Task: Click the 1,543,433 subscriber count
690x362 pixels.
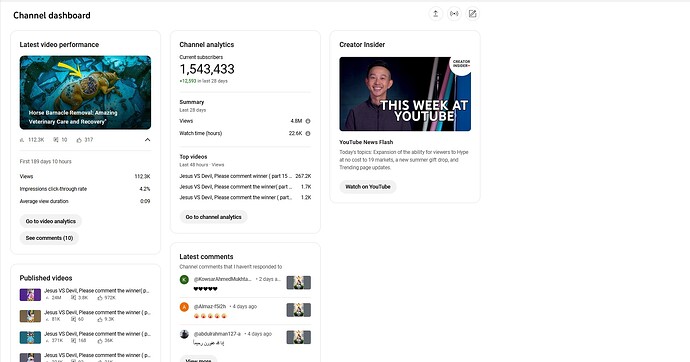Action: (x=207, y=69)
